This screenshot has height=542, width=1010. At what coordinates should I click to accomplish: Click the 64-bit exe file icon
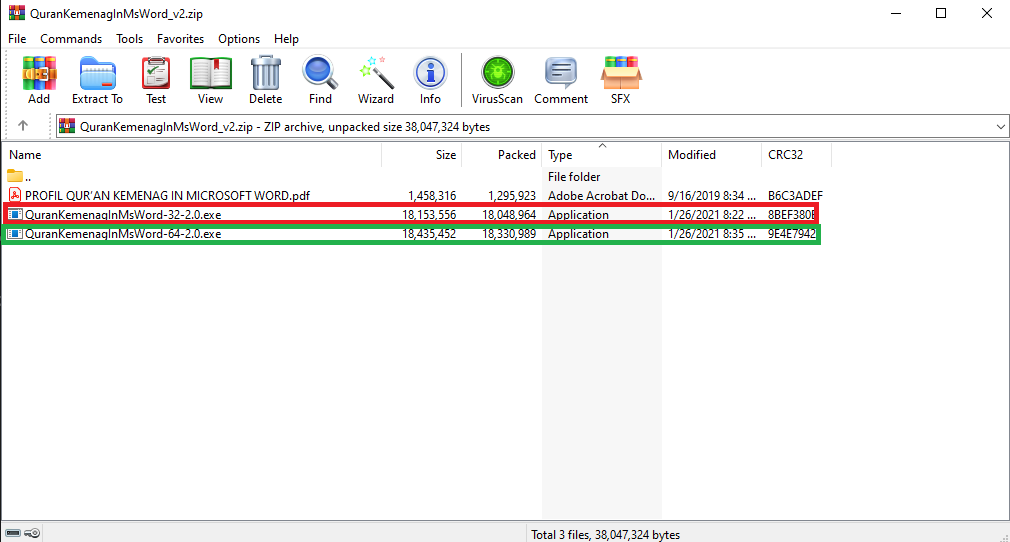pos(15,234)
